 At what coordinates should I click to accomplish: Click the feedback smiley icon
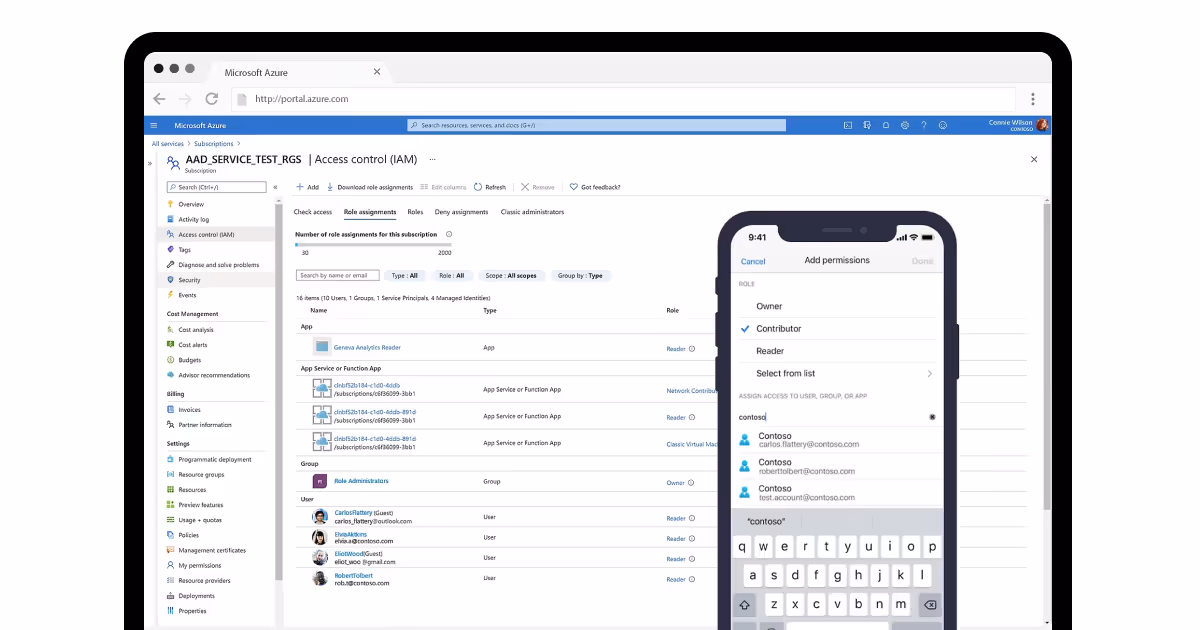click(942, 125)
